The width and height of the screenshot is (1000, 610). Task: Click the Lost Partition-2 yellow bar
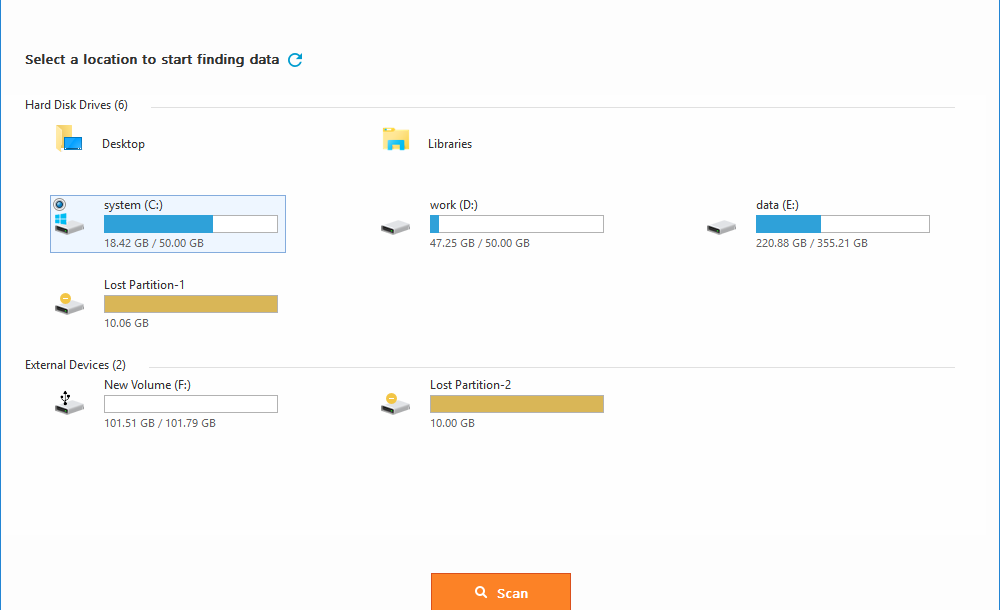point(516,404)
